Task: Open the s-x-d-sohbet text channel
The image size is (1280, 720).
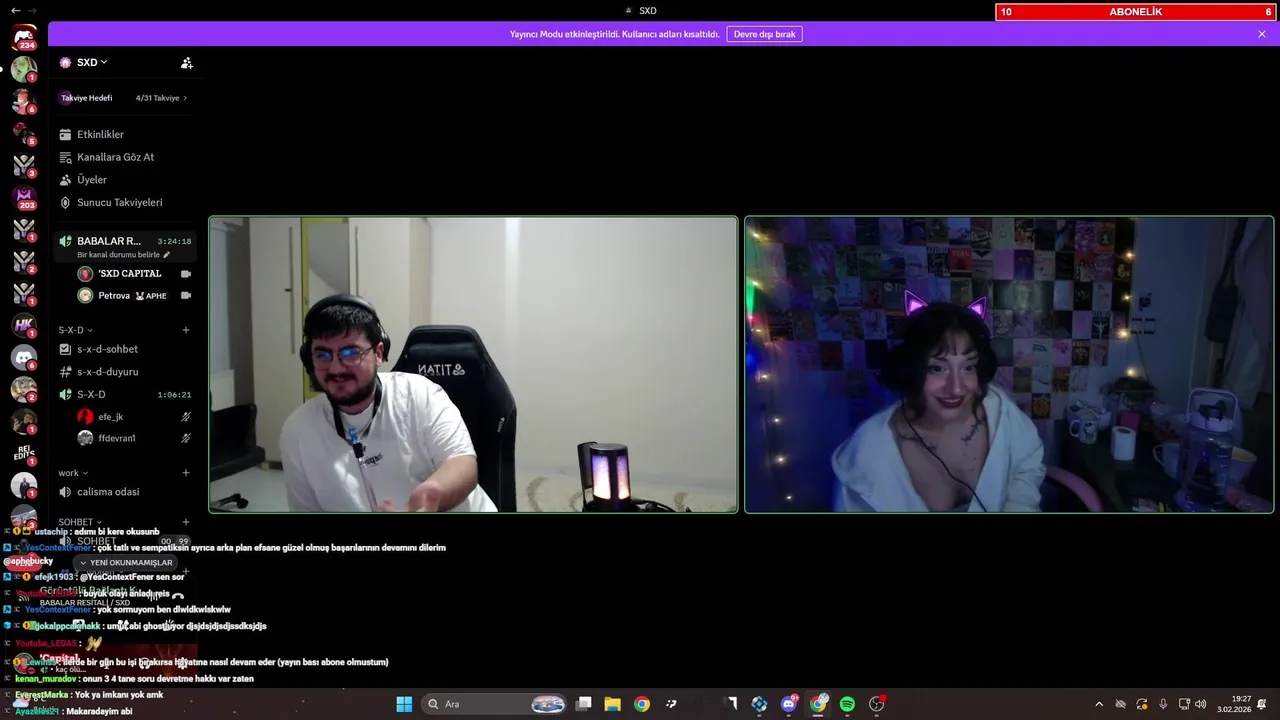Action: click(125, 349)
